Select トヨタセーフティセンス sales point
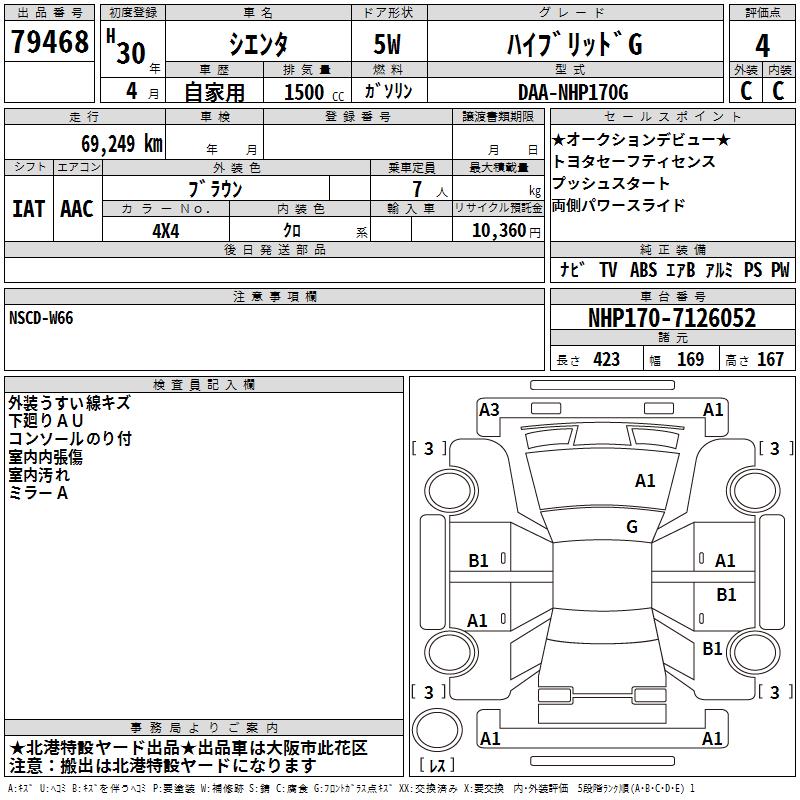Viewport: 800px width, 800px height. tap(634, 161)
